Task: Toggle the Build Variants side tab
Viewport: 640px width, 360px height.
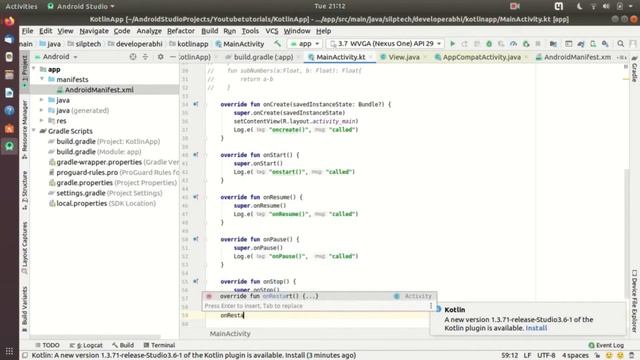Action: [x=24, y=309]
